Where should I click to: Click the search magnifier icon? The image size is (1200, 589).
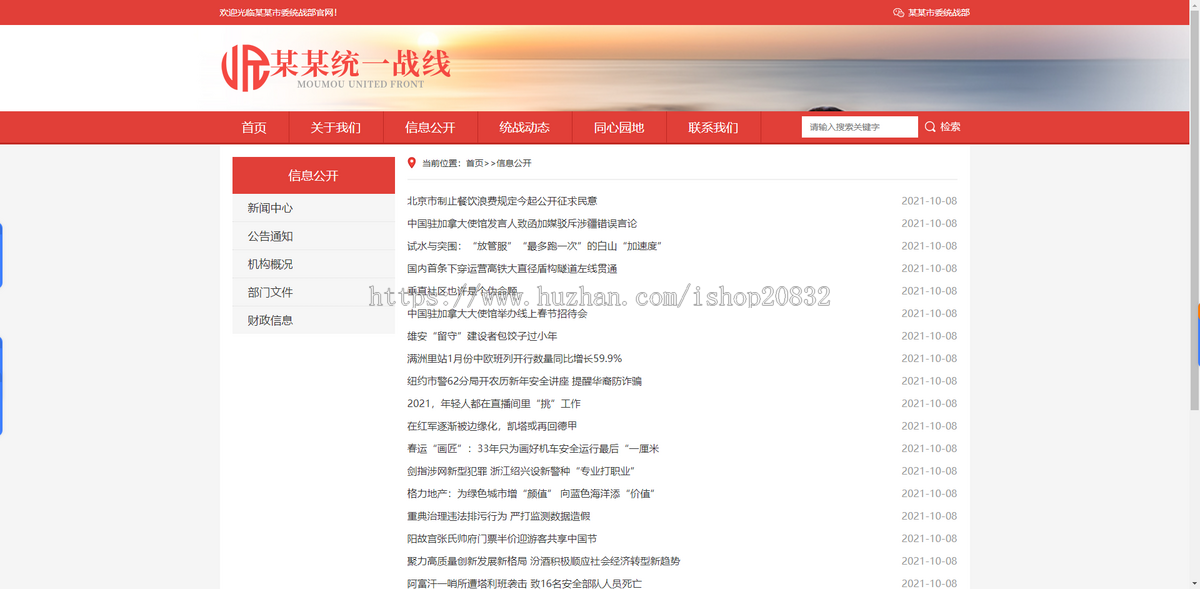tap(930, 127)
